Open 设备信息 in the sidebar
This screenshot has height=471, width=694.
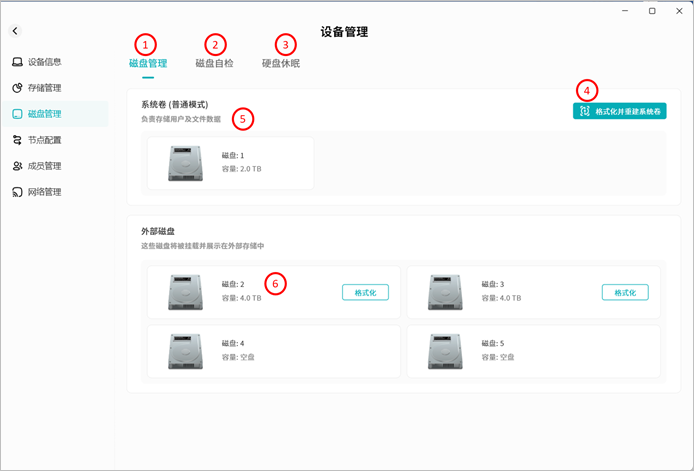pyautogui.click(x=43, y=62)
